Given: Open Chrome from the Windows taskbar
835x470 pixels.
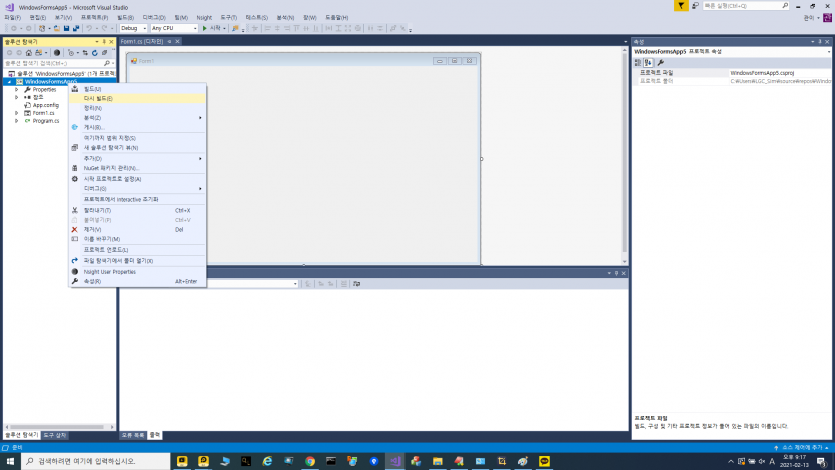Looking at the screenshot, I should (x=310, y=461).
